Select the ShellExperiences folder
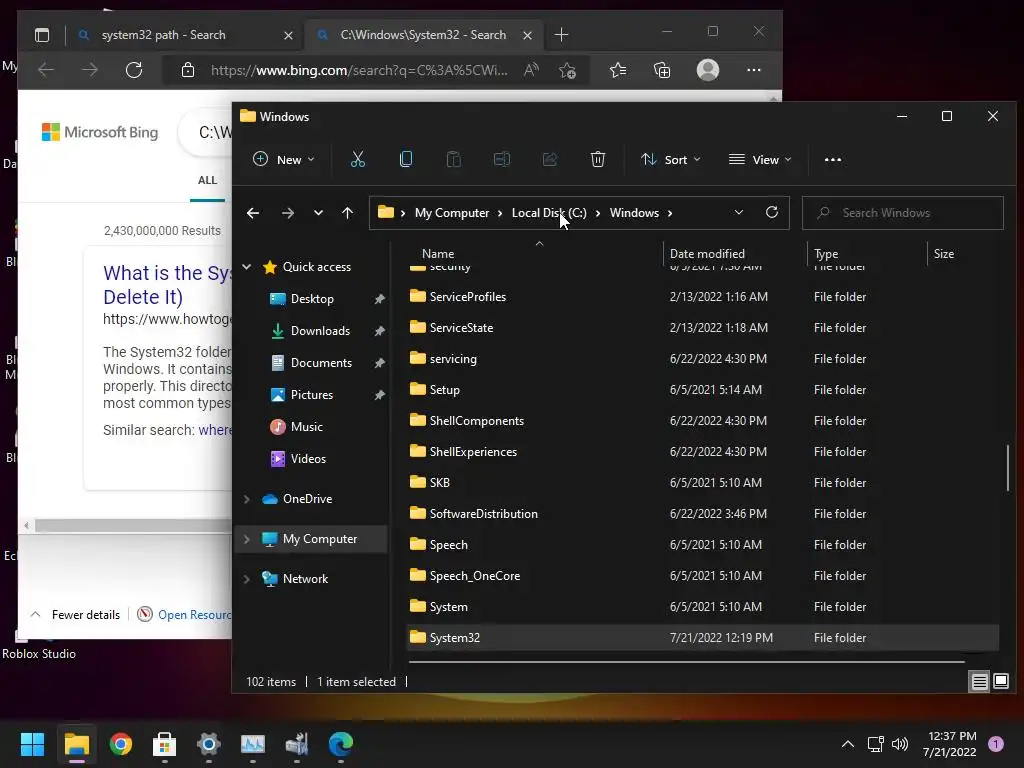1024x768 pixels. point(473,451)
